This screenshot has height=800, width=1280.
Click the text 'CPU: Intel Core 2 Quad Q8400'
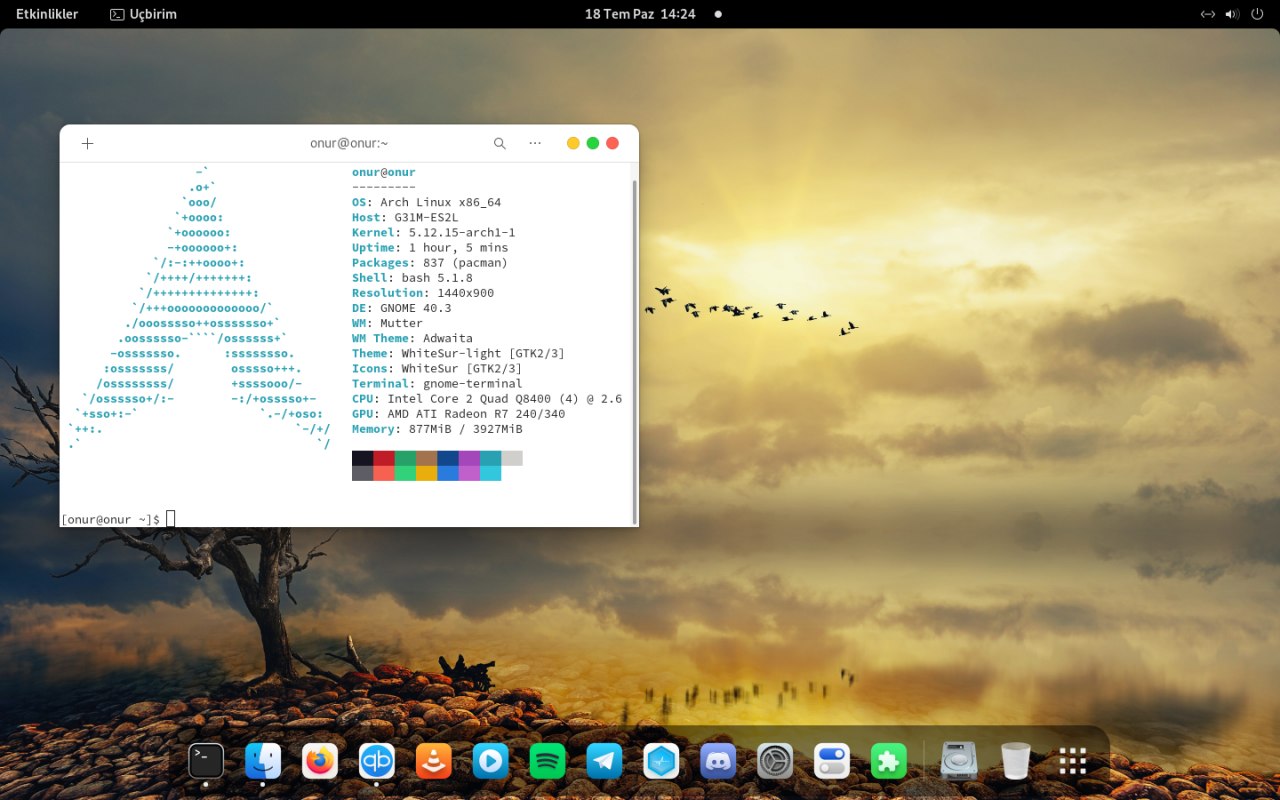click(451, 398)
